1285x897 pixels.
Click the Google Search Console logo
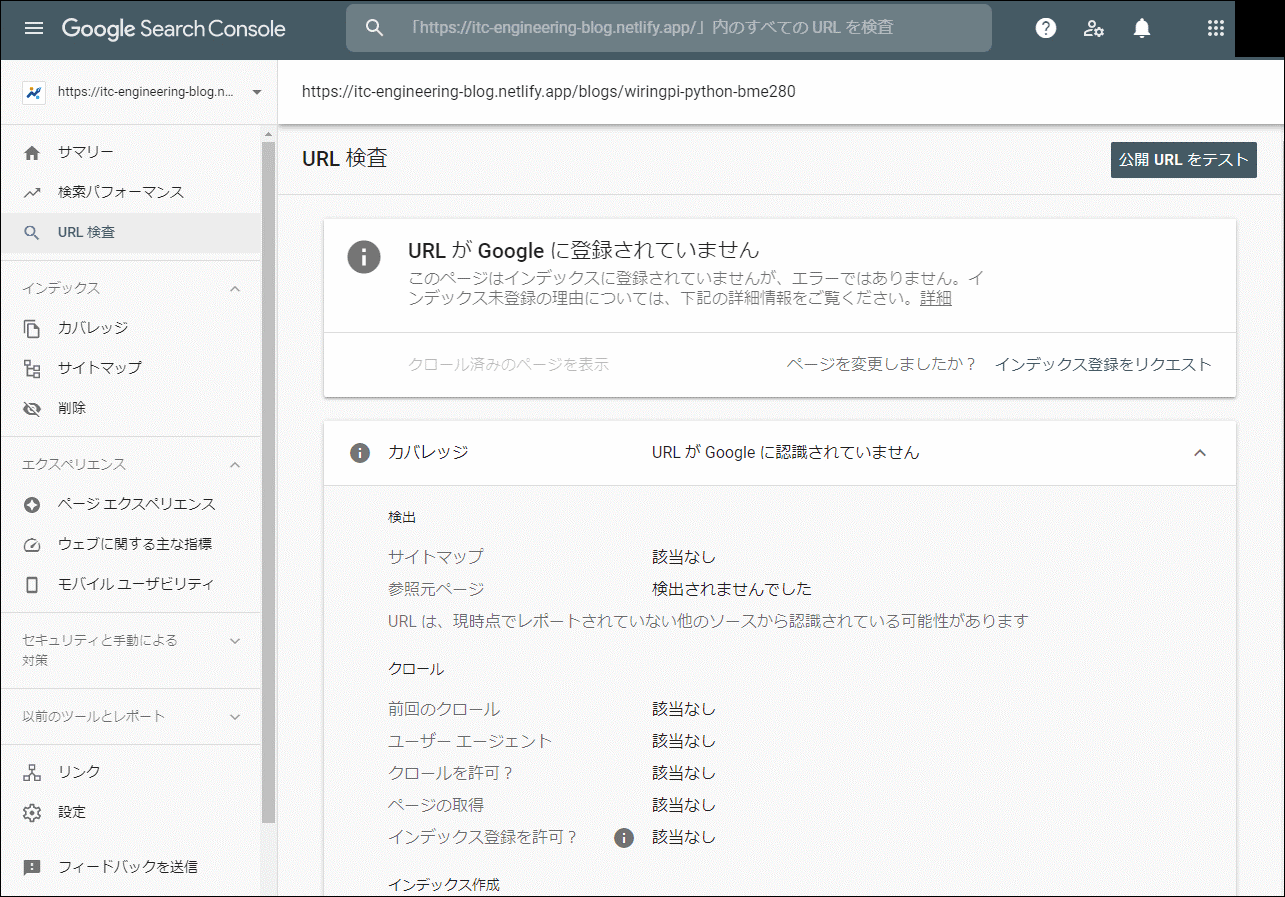pyautogui.click(x=174, y=29)
